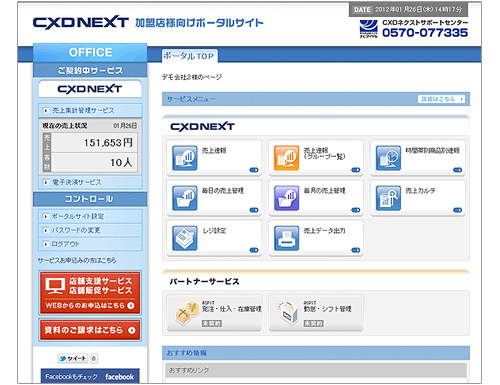Image resolution: width=500 pixels, height=385 pixels.
Task: Click the arrow pill on the 売上速報 card
Action: coord(254,170)
